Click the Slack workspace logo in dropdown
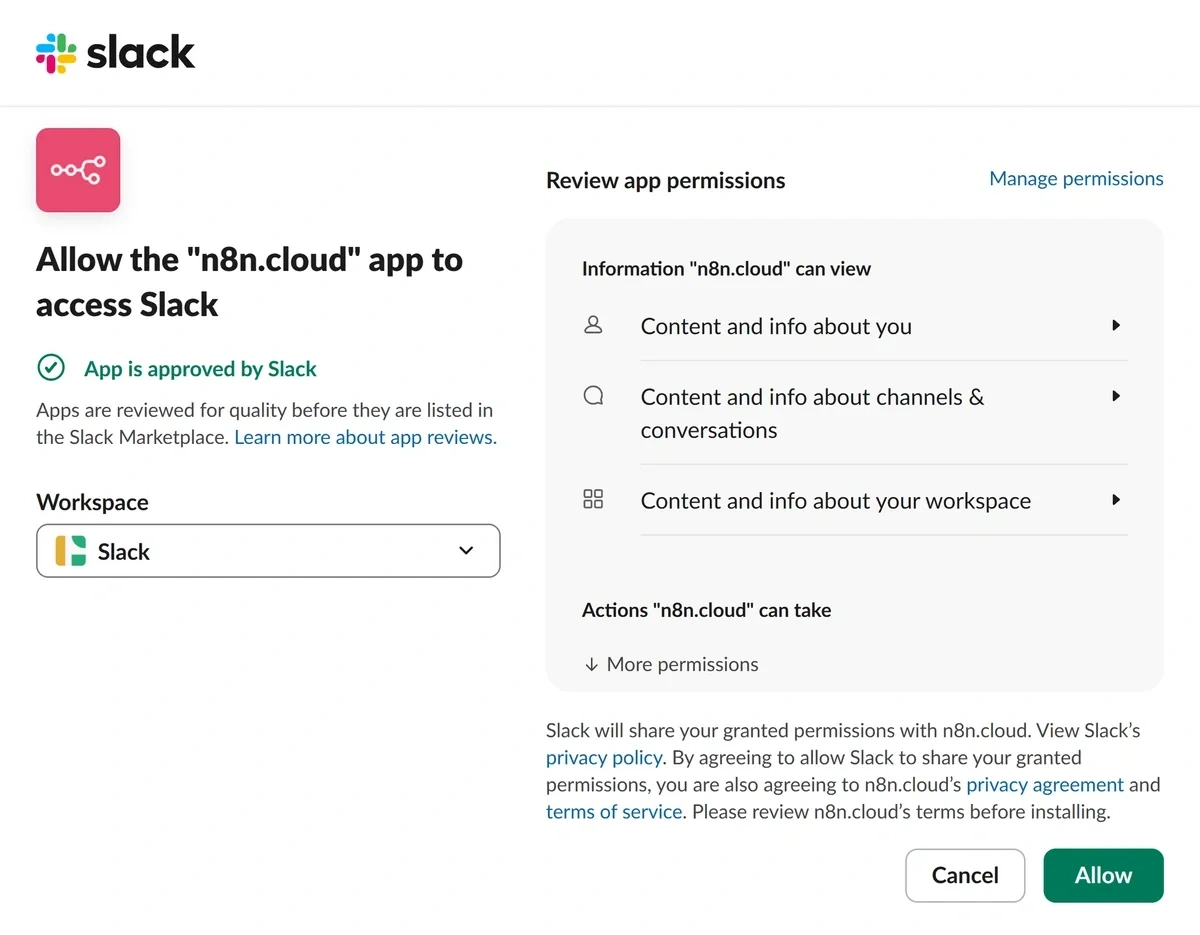Image resolution: width=1200 pixels, height=935 pixels. (x=70, y=551)
